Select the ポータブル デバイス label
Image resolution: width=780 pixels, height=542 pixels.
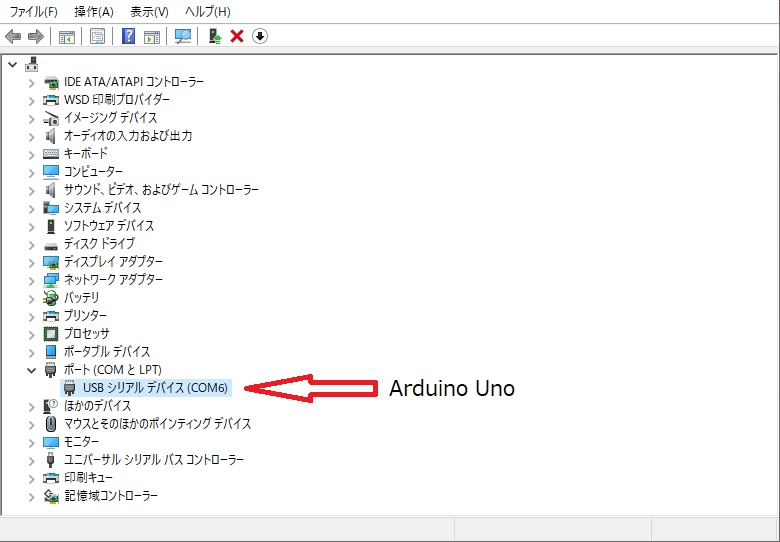click(x=107, y=352)
